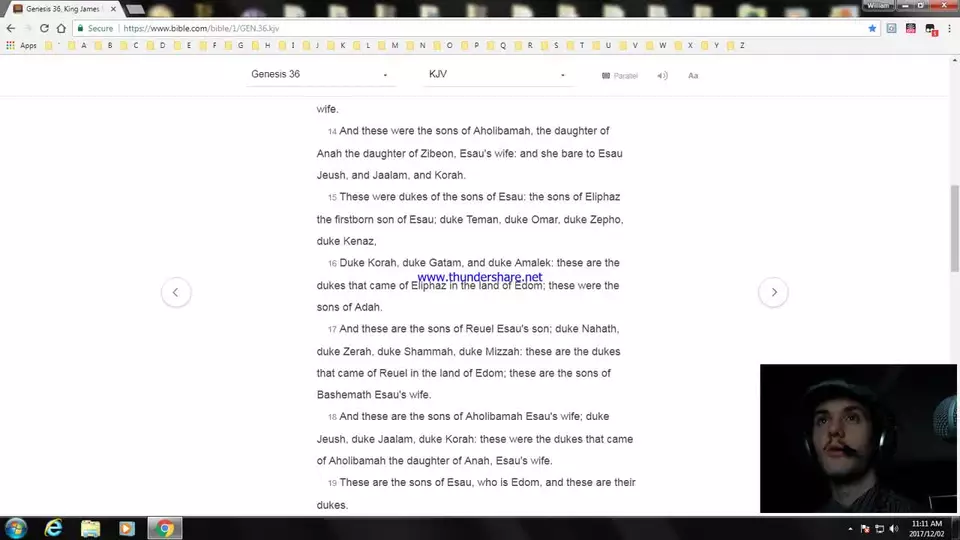Image resolution: width=960 pixels, height=540 pixels.
Task: Click the page vertical scrollbar
Action: tap(953, 230)
